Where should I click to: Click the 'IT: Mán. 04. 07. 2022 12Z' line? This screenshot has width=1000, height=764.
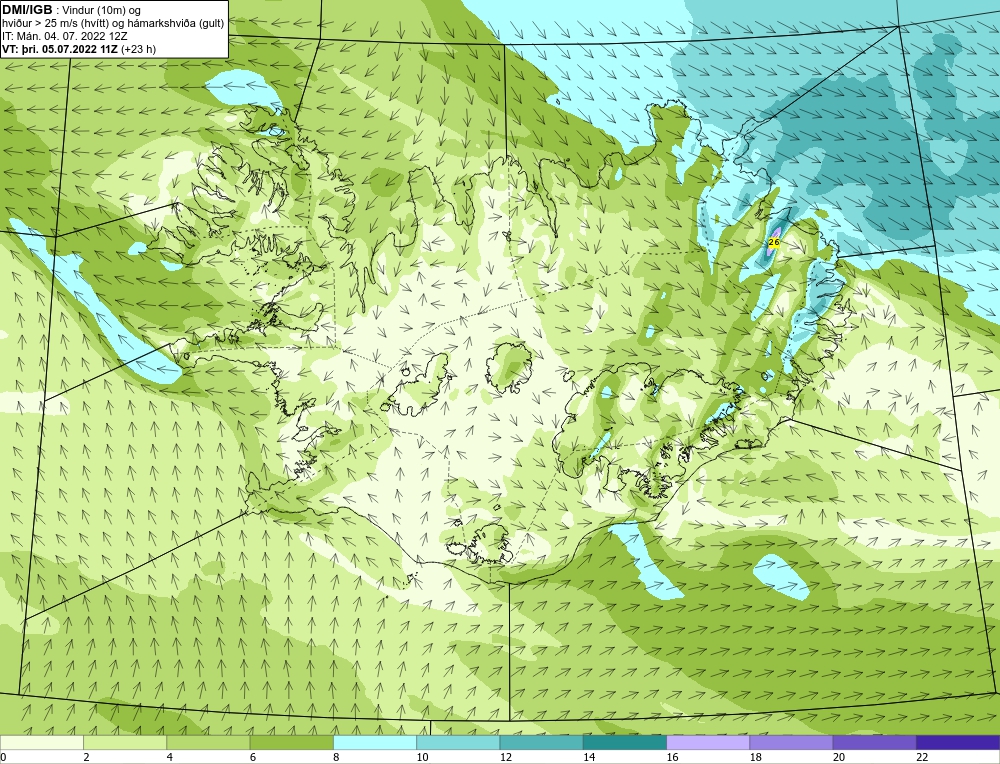(x=64, y=36)
